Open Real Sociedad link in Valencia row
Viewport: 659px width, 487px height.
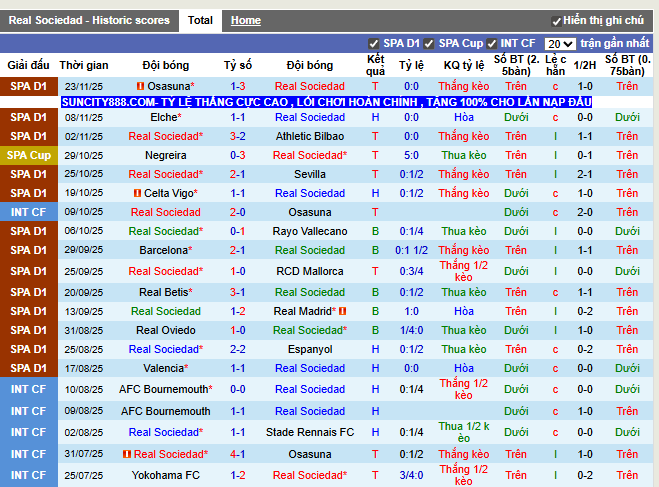click(x=310, y=369)
